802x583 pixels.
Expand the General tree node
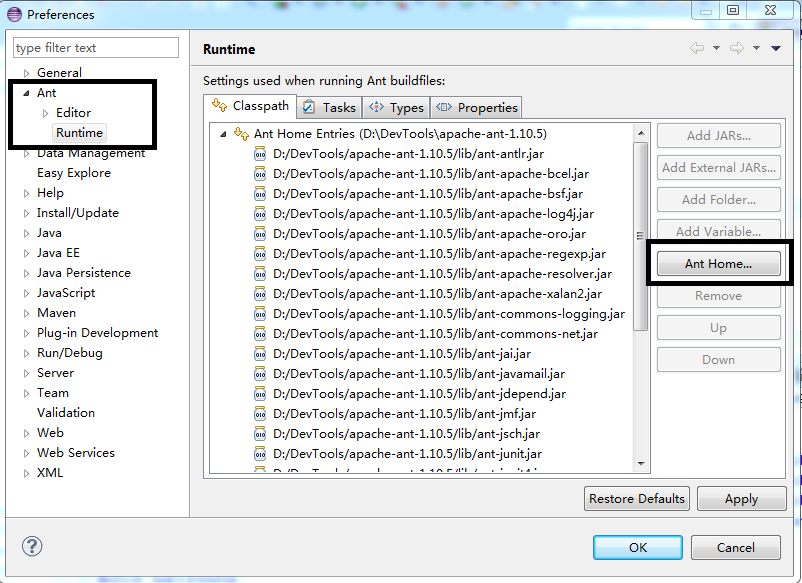[26, 73]
